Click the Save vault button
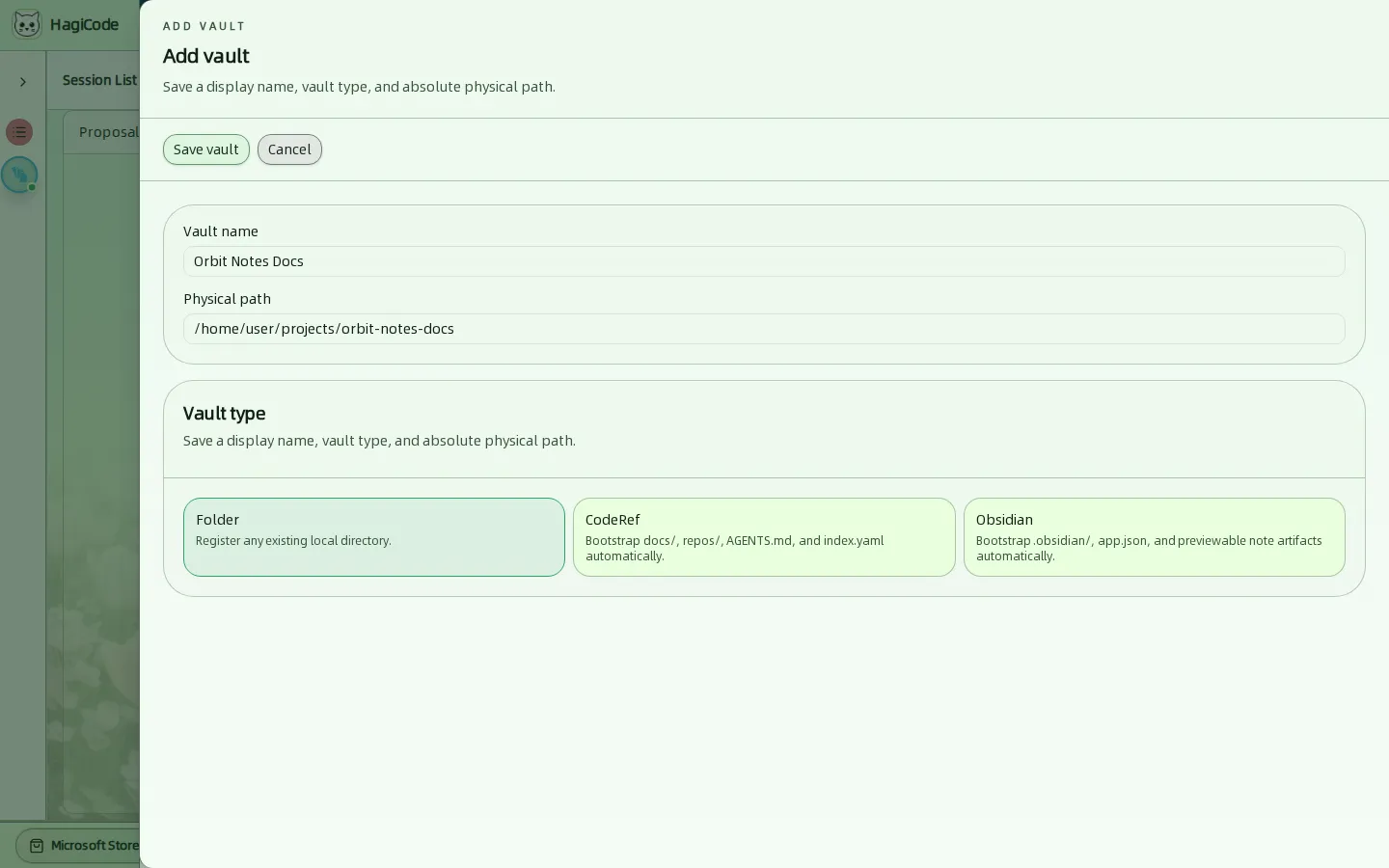This screenshot has width=1389, height=868. pyautogui.click(x=206, y=149)
